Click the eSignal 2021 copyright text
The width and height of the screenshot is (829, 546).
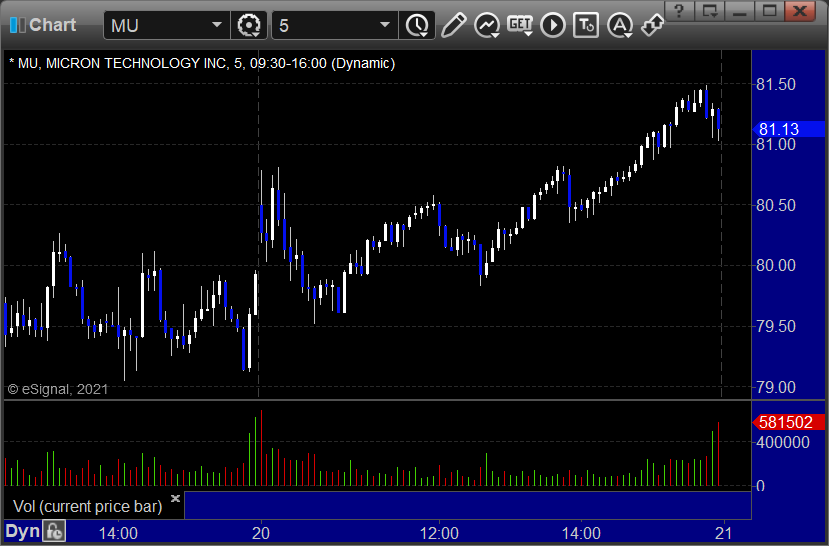(58, 390)
